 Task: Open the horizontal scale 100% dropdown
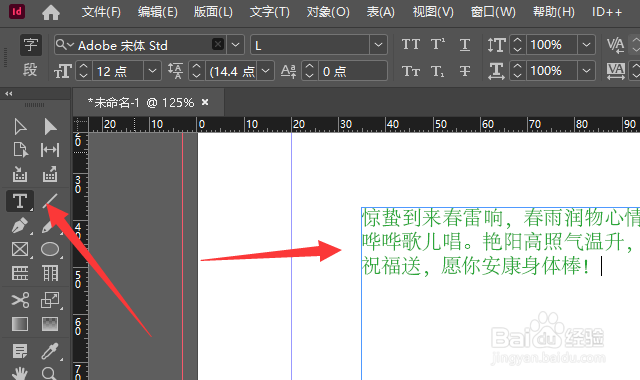click(x=587, y=71)
